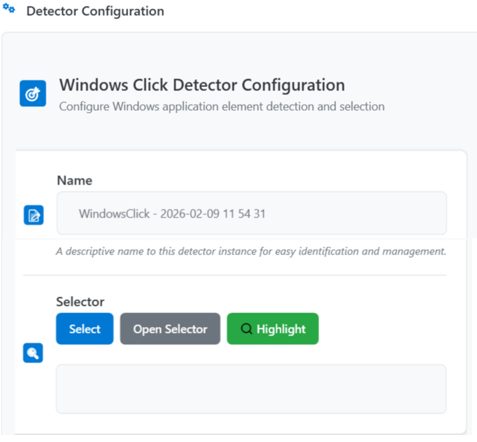Click the blue target icon next to title
This screenshot has width=477, height=442.
33,93
